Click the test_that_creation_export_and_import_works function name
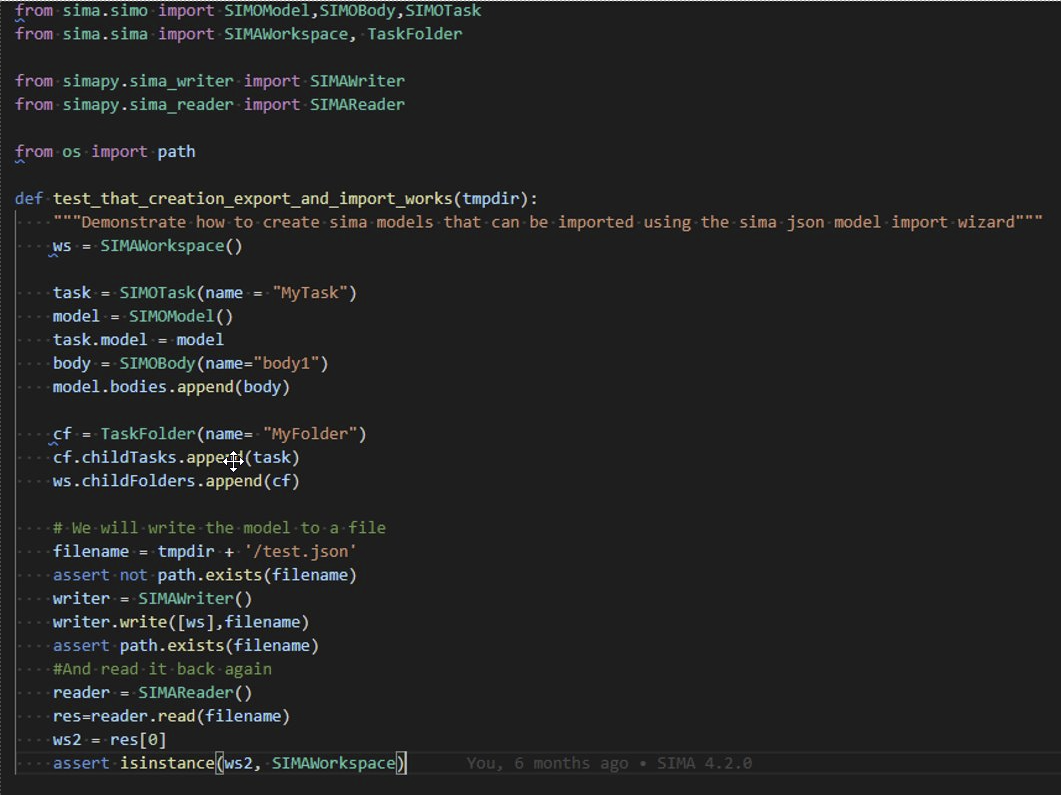Viewport: 1061px width, 795px height. tap(256, 198)
